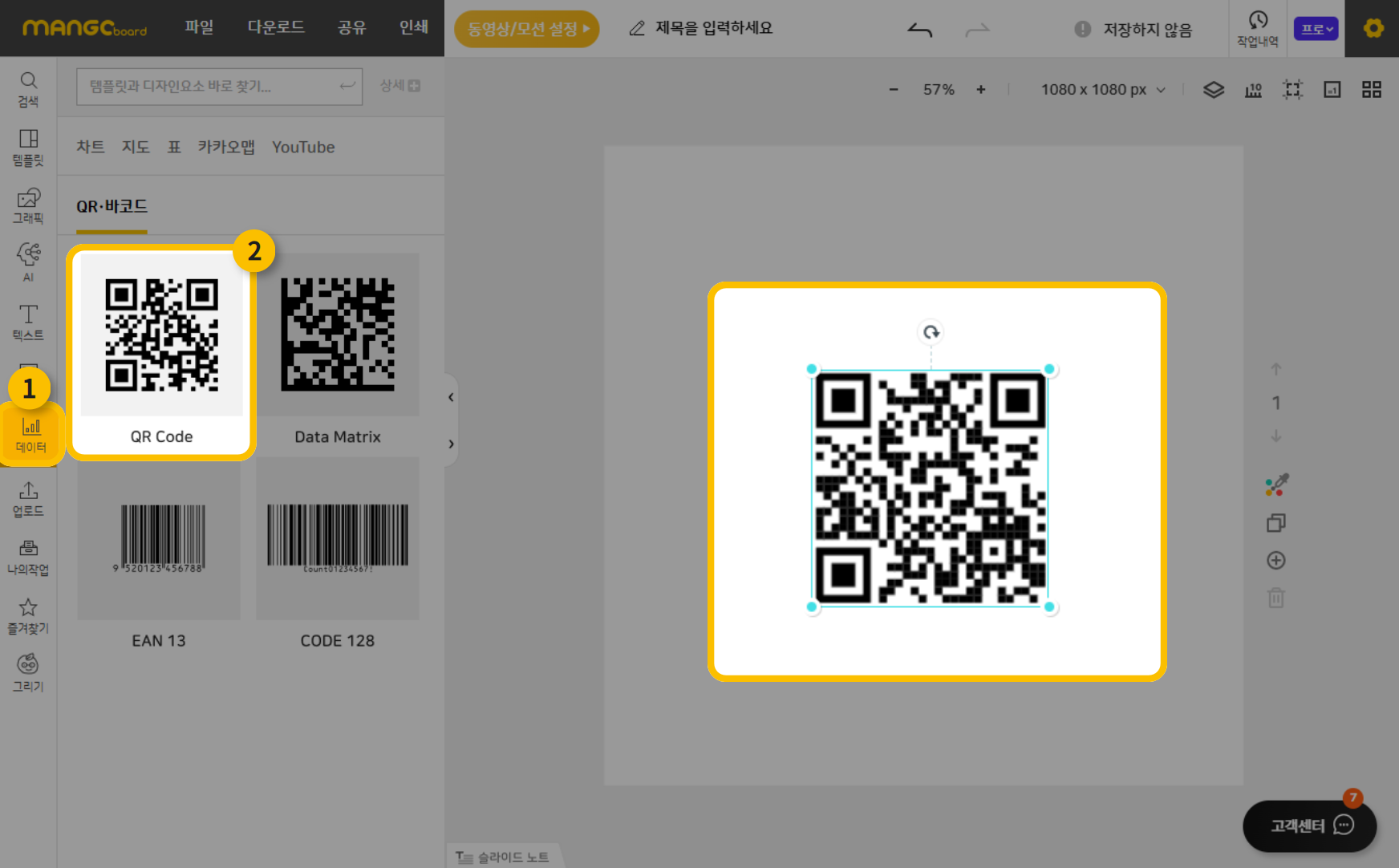1399x868 pixels.
Task: Zoom in with plus button
Action: pos(980,90)
